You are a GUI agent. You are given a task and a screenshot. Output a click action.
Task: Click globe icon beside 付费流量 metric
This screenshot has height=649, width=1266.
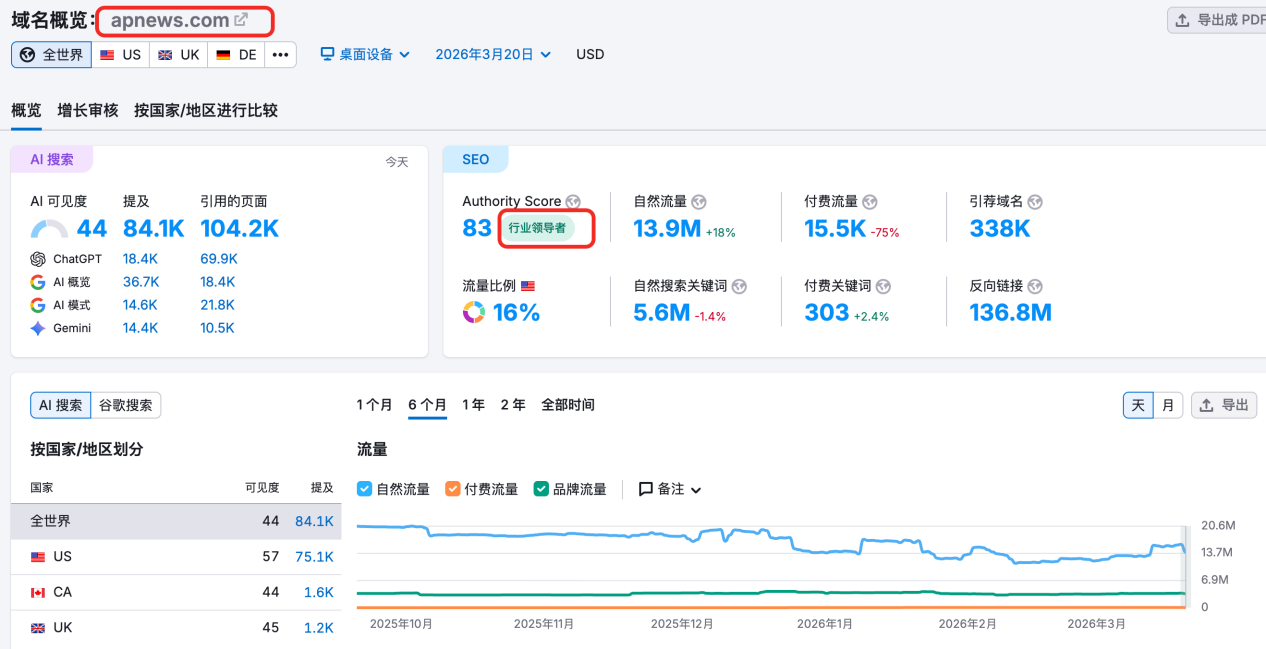click(x=870, y=202)
